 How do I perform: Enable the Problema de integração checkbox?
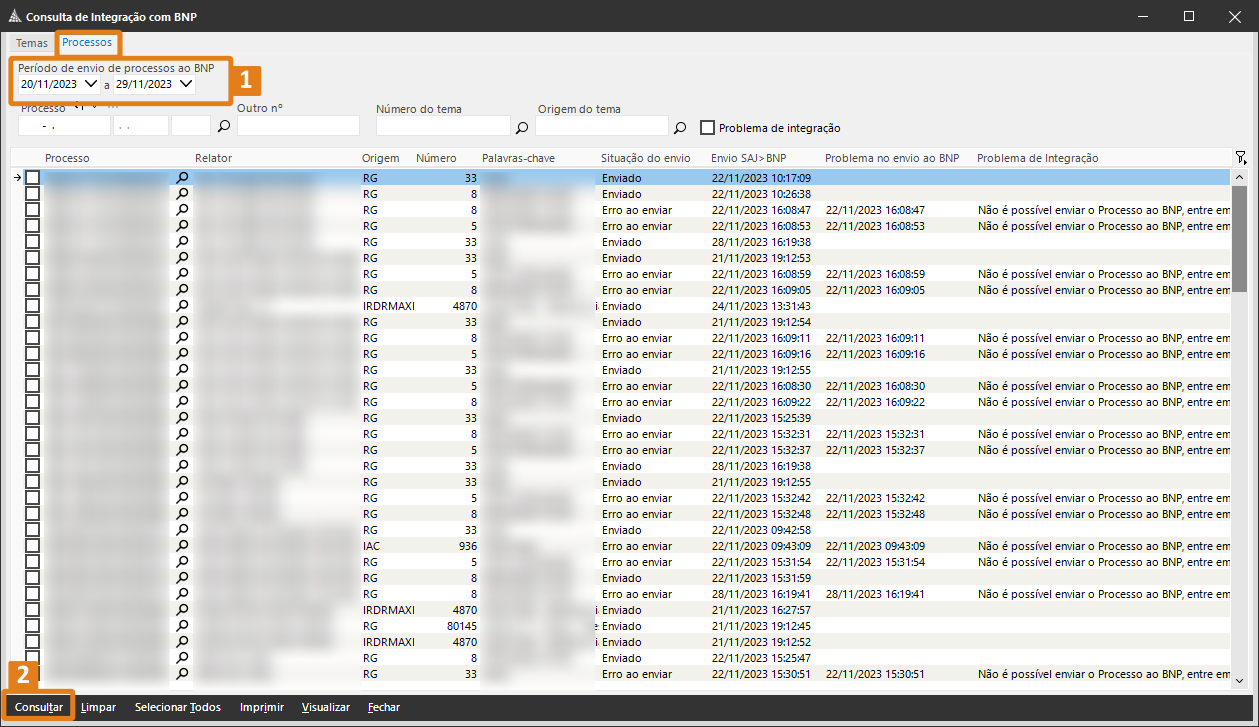tap(707, 127)
